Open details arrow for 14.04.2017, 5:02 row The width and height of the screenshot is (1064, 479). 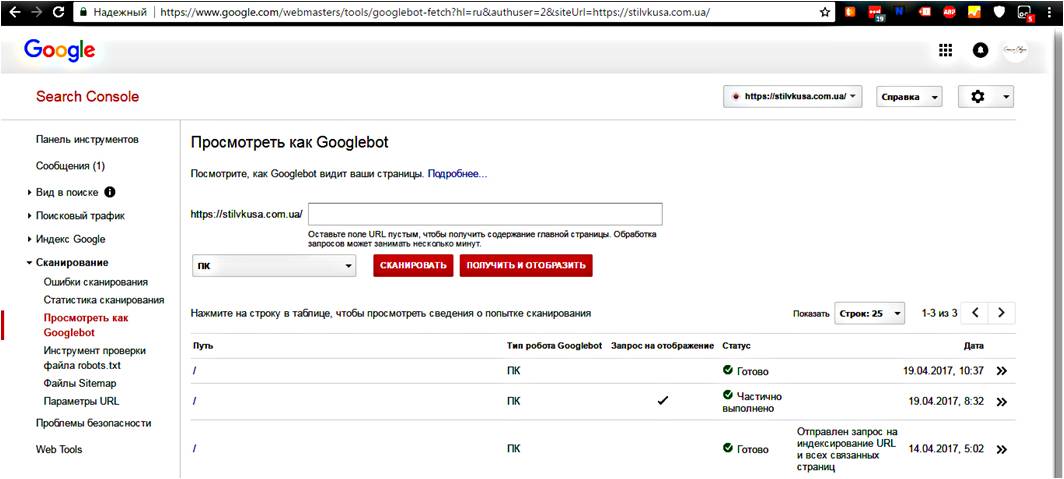point(1001,449)
